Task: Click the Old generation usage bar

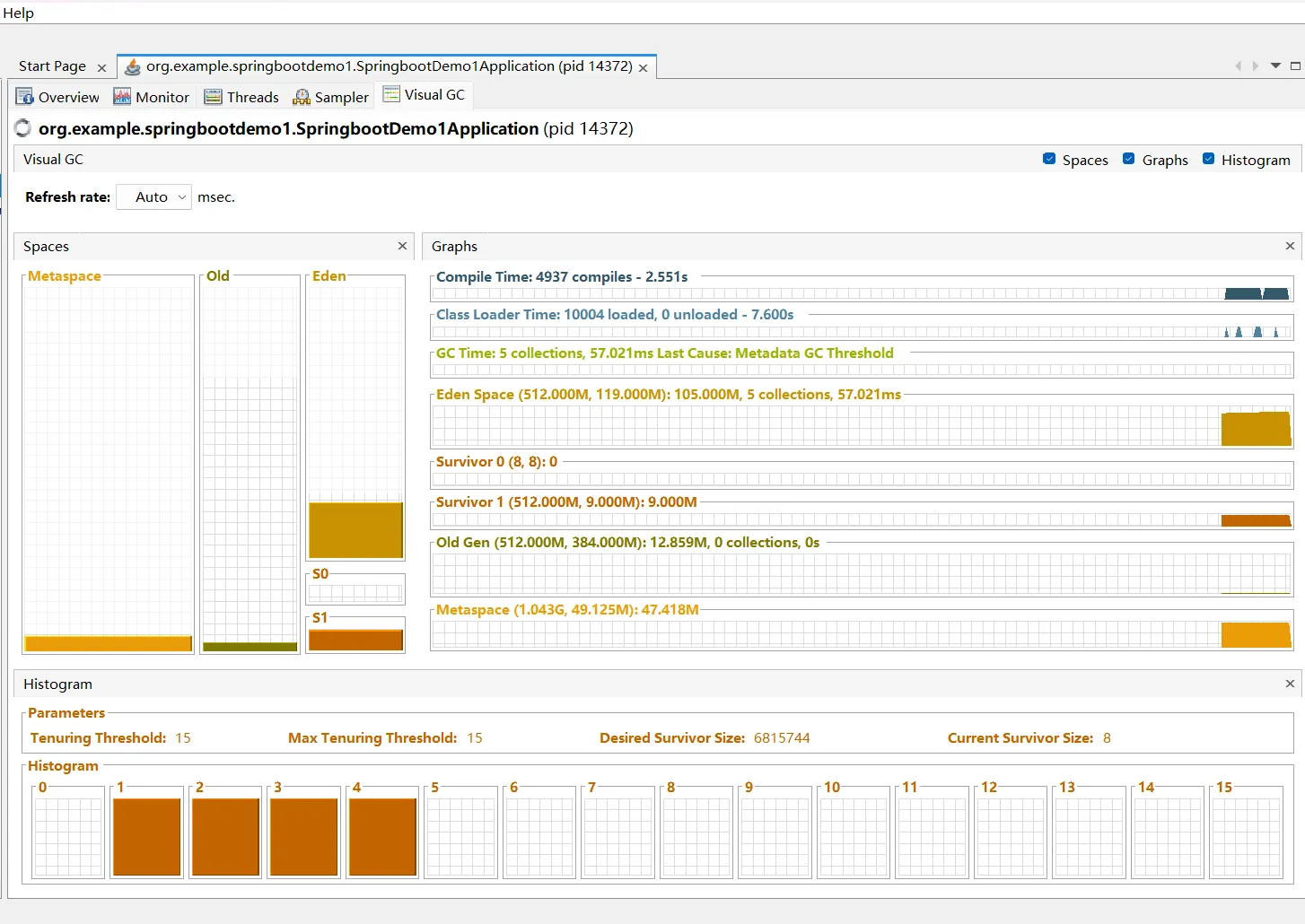Action: pyautogui.click(x=250, y=647)
